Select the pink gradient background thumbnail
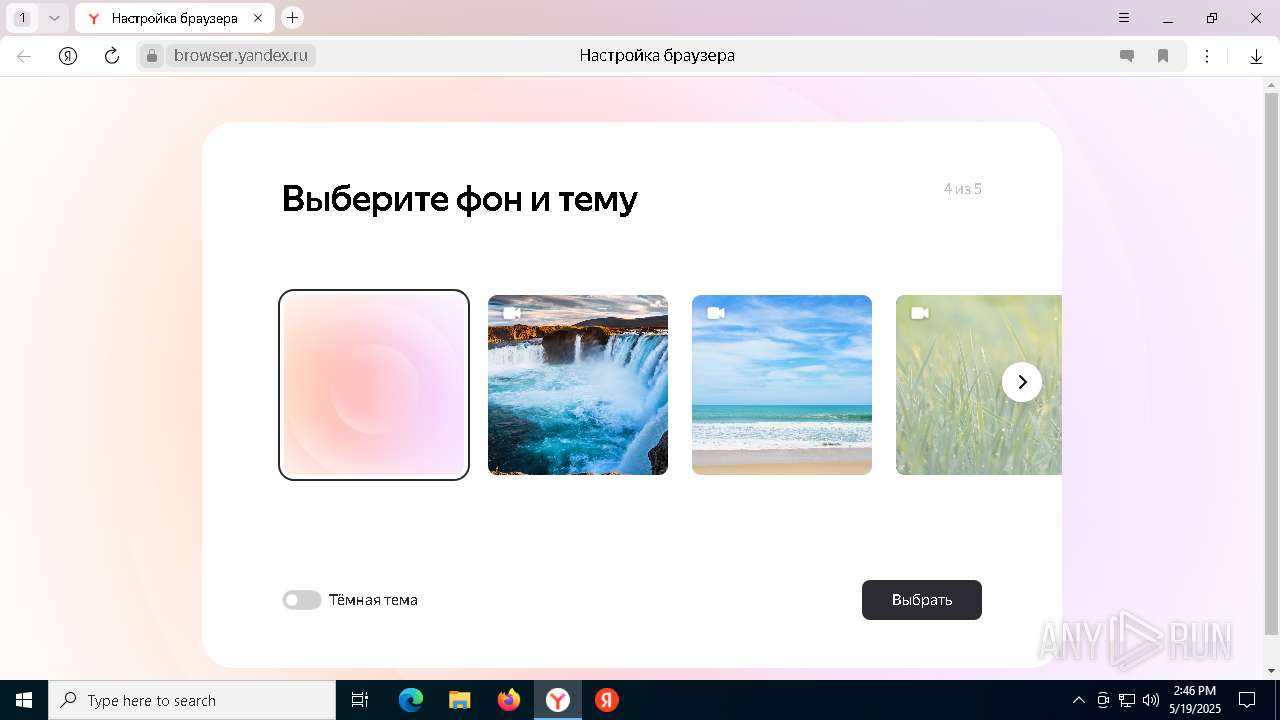The image size is (1280, 720). tap(374, 385)
